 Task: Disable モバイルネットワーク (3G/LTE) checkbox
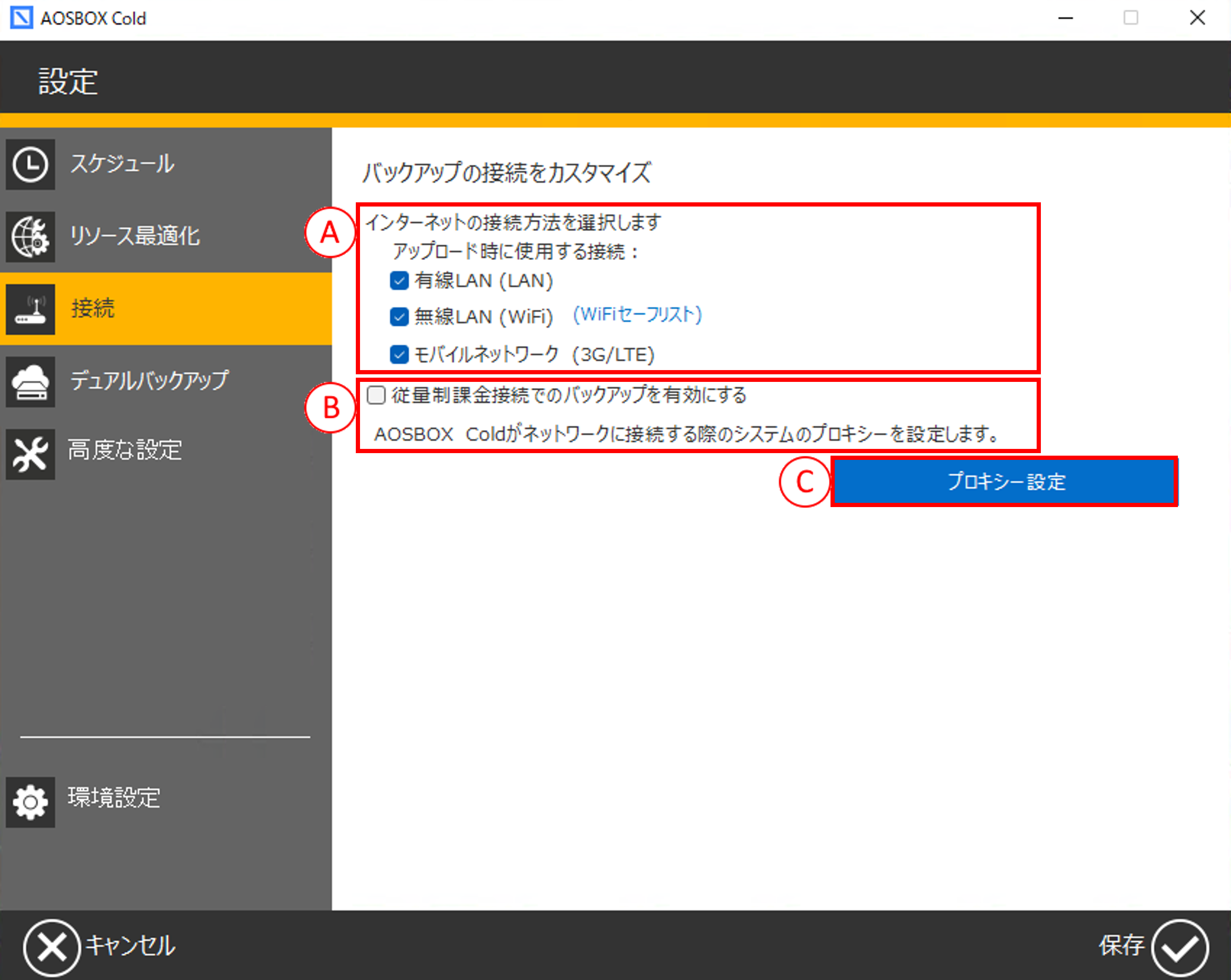tap(399, 354)
